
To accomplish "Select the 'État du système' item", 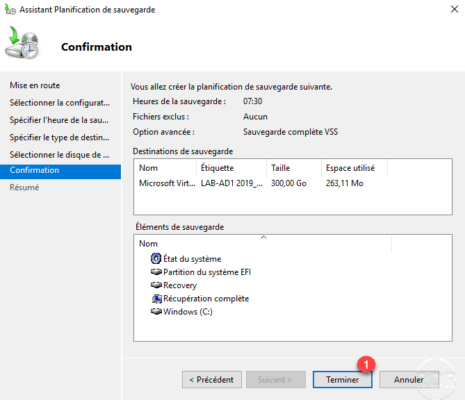I will pos(192,259).
